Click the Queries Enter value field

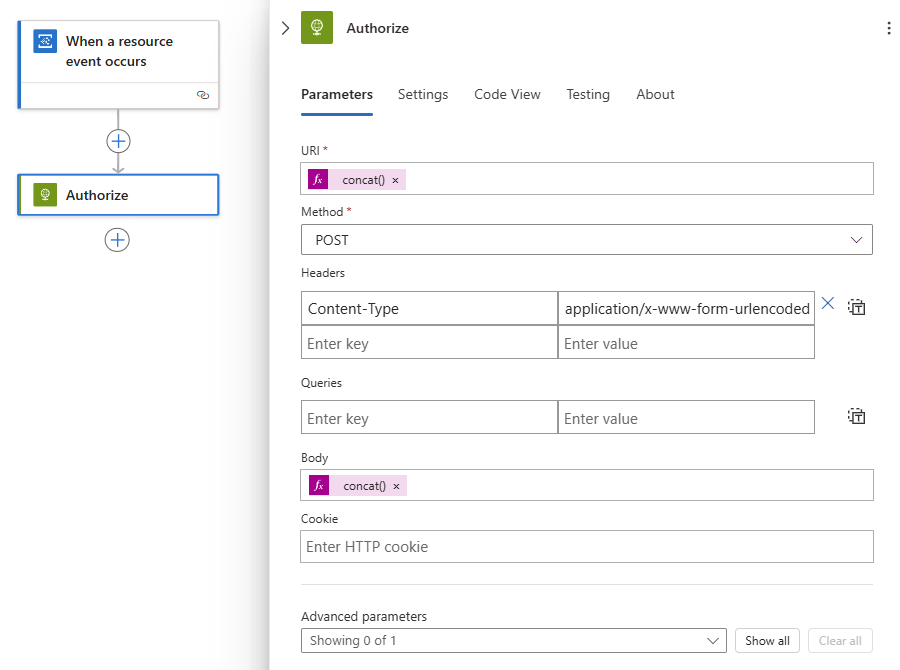[686, 417]
